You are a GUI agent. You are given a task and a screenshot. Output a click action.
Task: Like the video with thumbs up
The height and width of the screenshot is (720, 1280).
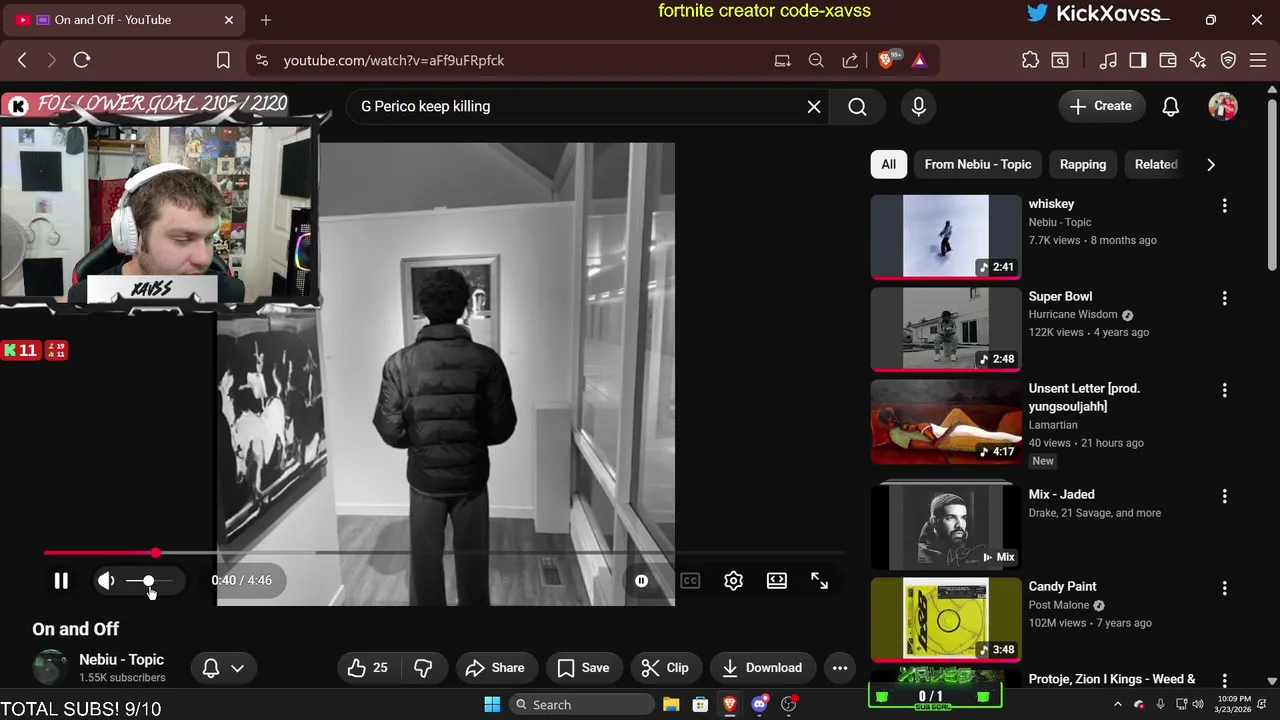368,668
